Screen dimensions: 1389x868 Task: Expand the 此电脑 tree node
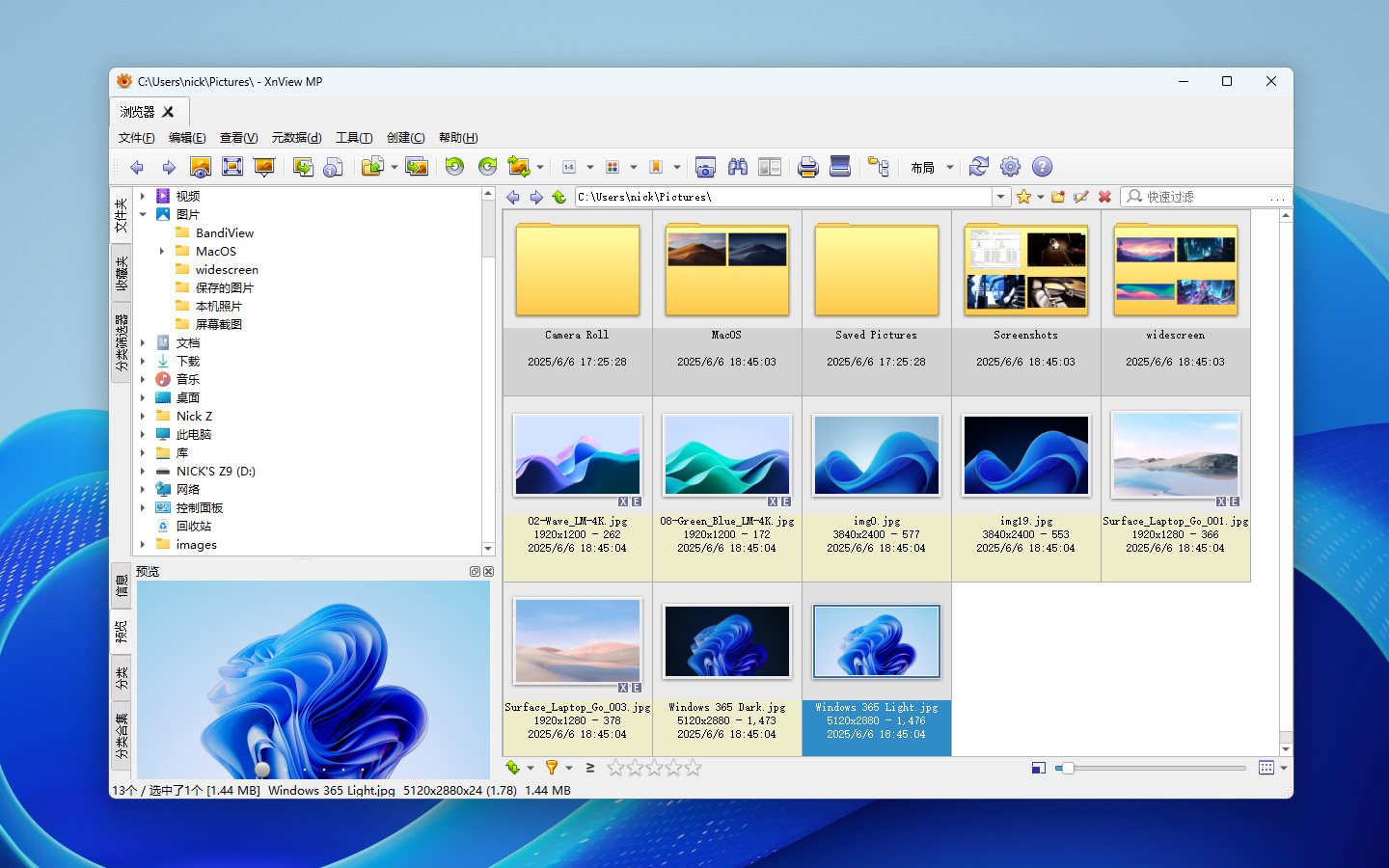[x=143, y=434]
